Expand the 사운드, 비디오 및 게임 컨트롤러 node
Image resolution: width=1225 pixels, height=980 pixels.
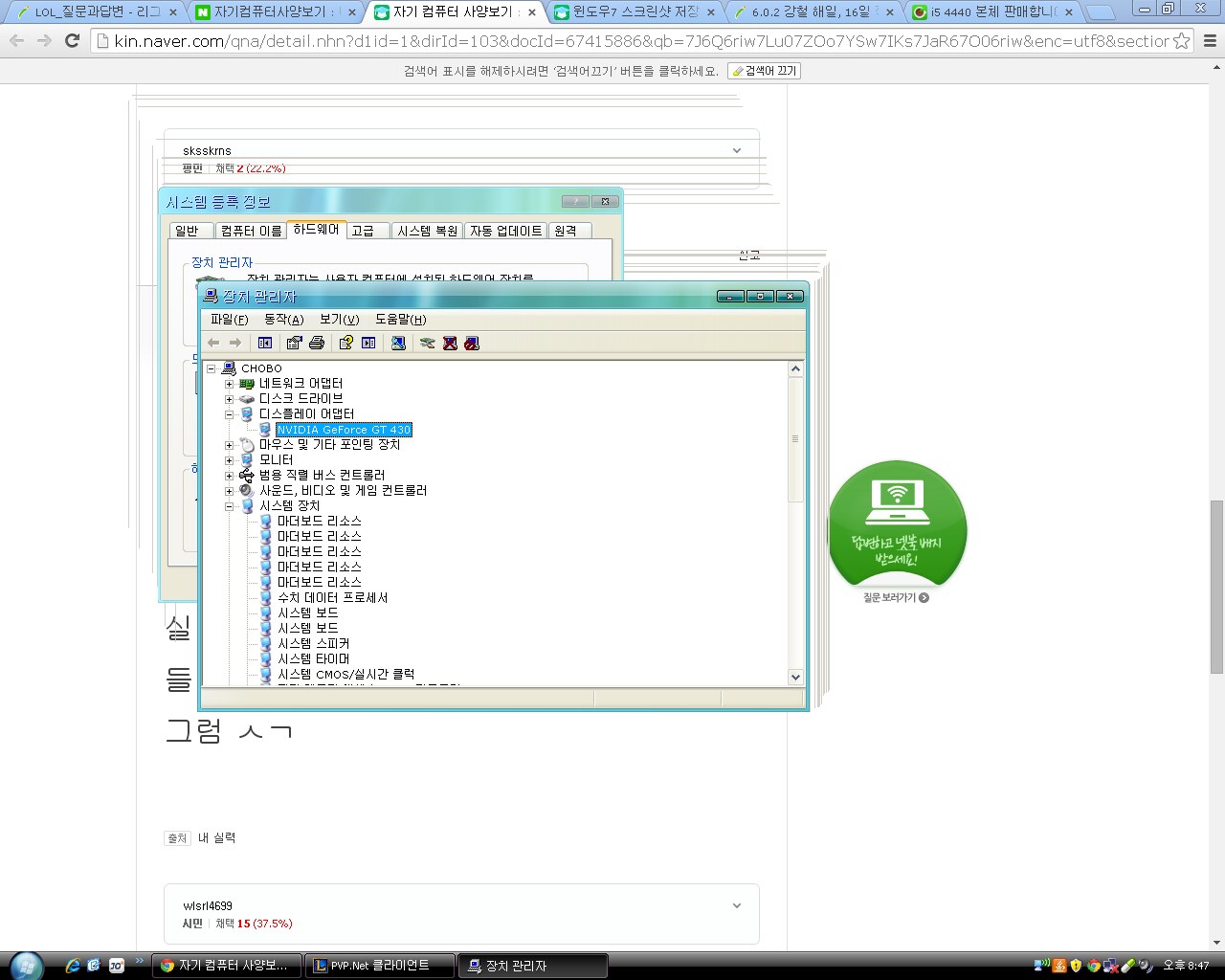(230, 491)
